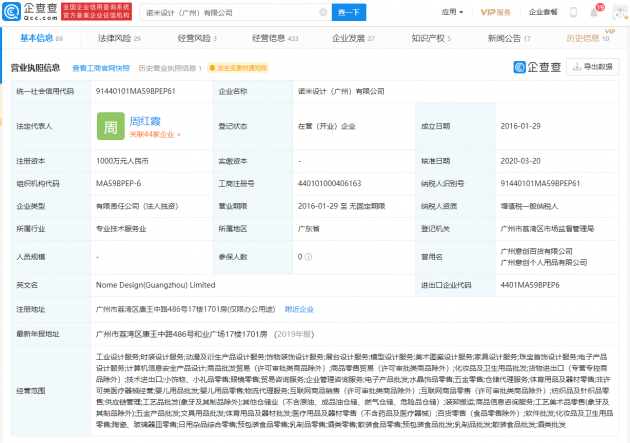Open 历史营业执照信息 link
Screen dimensions: 630x443
pos(170,68)
